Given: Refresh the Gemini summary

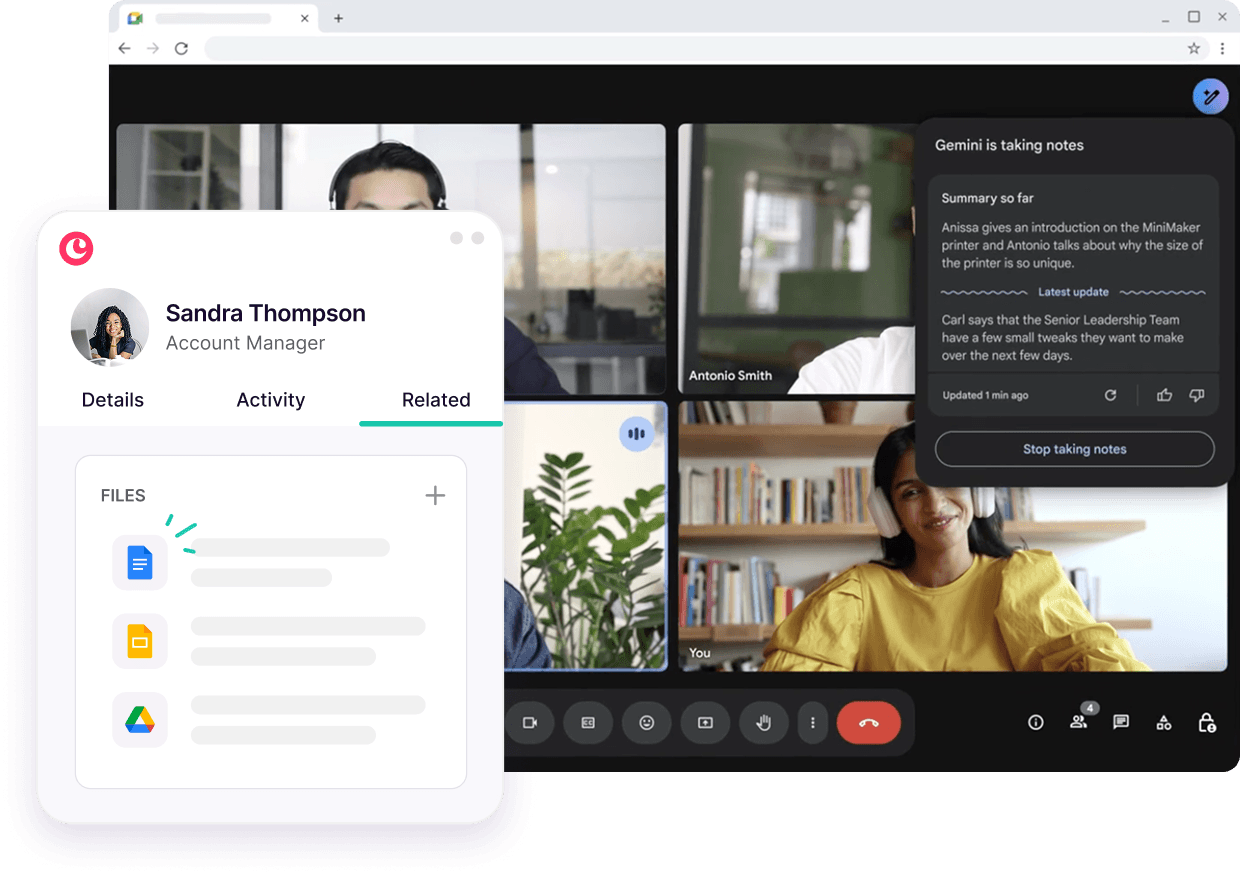Looking at the screenshot, I should [x=1110, y=395].
